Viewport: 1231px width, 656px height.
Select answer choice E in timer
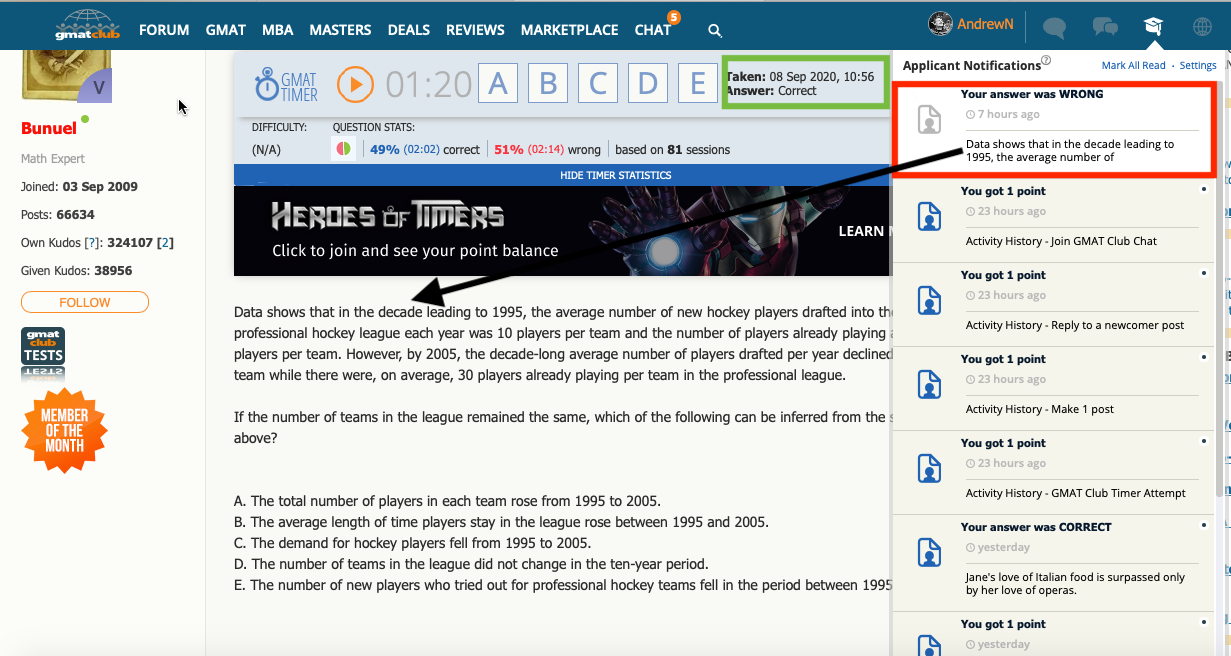coord(698,84)
